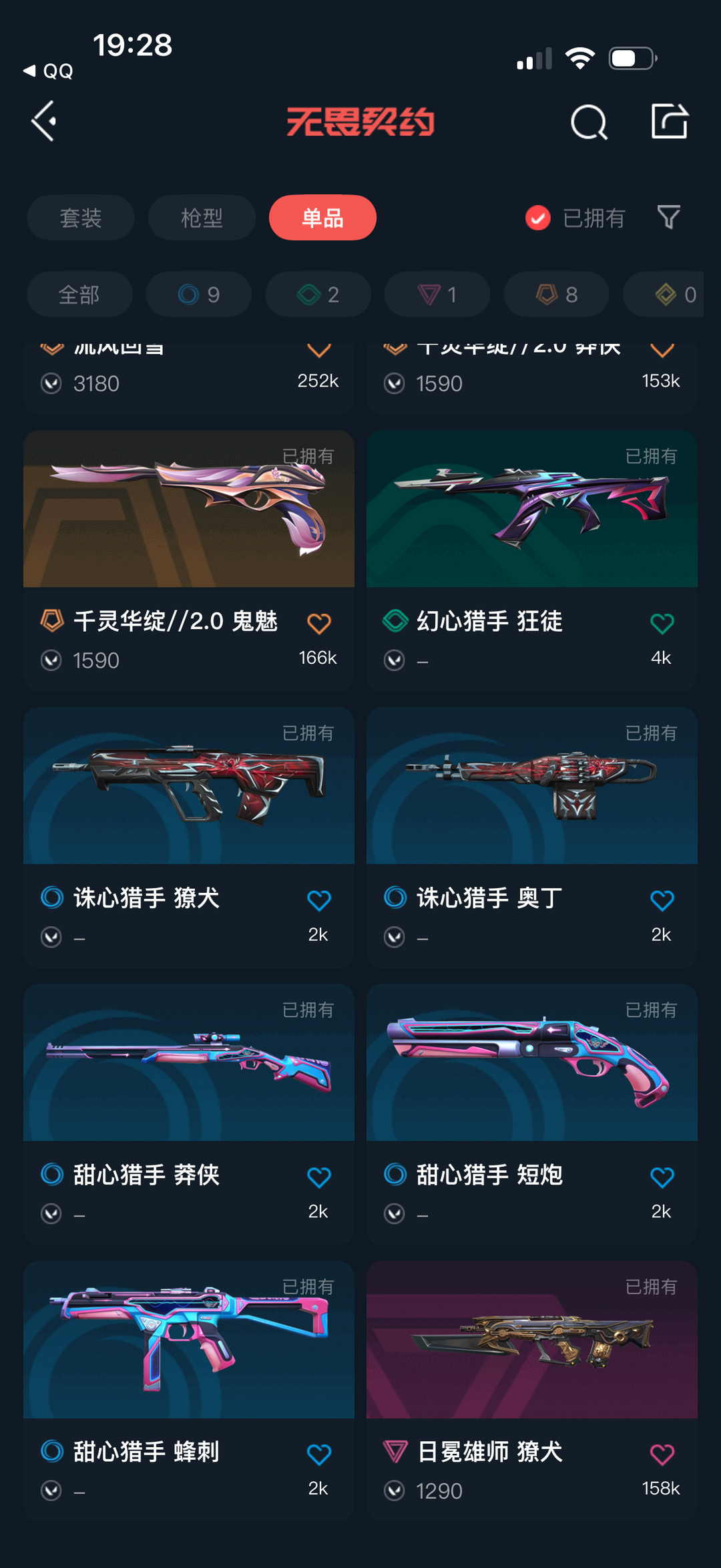Toggle heart favorite on 诛心猎手 奥丁
721x1568 pixels.
pyautogui.click(x=662, y=900)
